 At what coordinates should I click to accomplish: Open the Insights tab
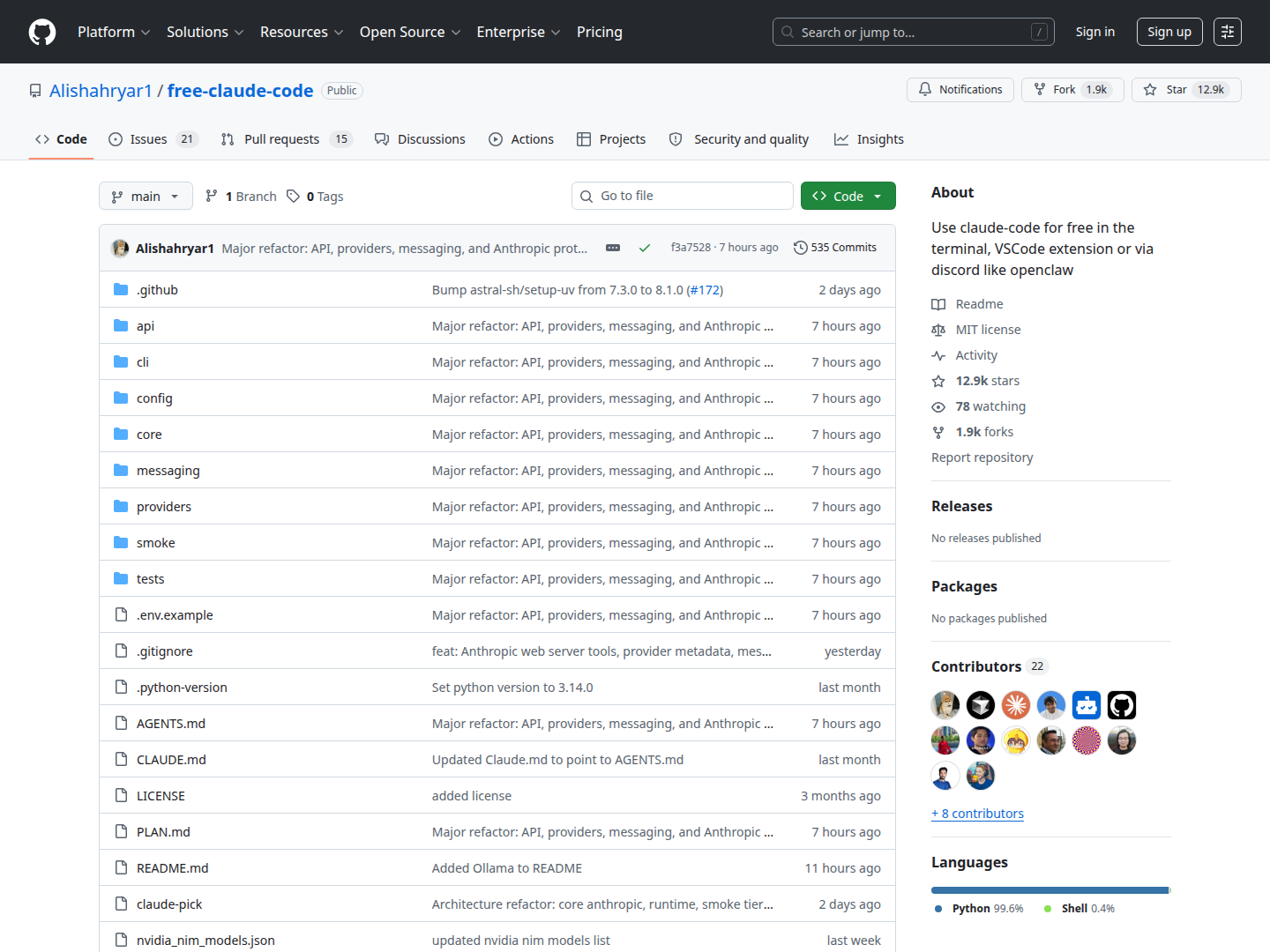coord(870,139)
